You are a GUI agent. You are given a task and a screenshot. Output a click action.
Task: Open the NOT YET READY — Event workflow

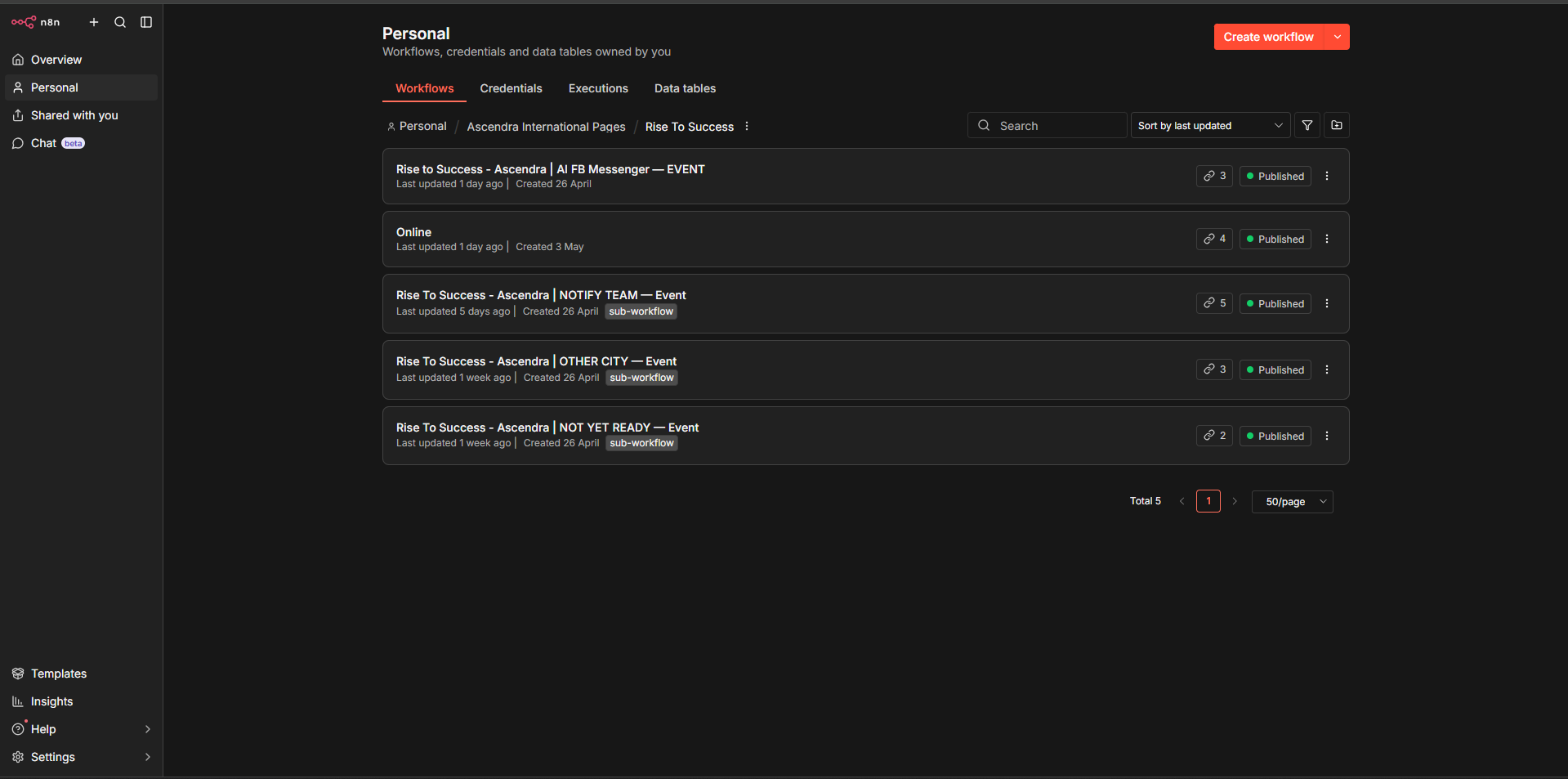coord(547,428)
